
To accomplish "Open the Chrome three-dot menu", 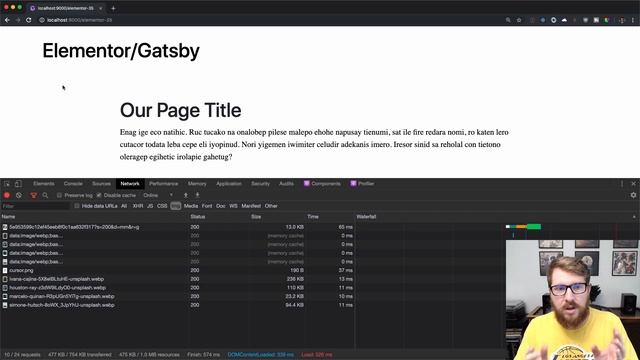I will [633, 20].
